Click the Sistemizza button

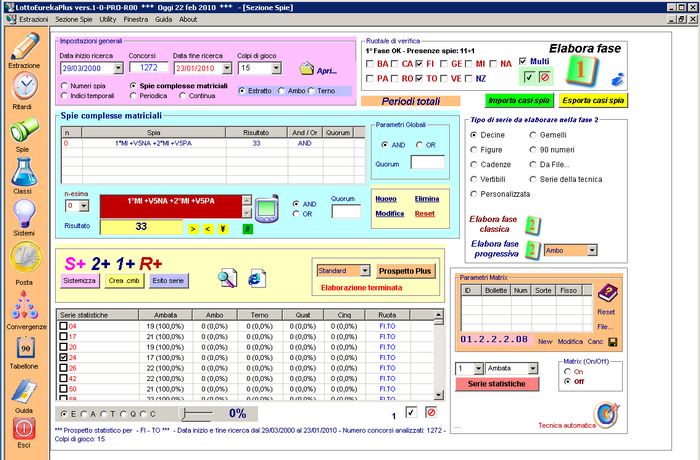[x=79, y=281]
